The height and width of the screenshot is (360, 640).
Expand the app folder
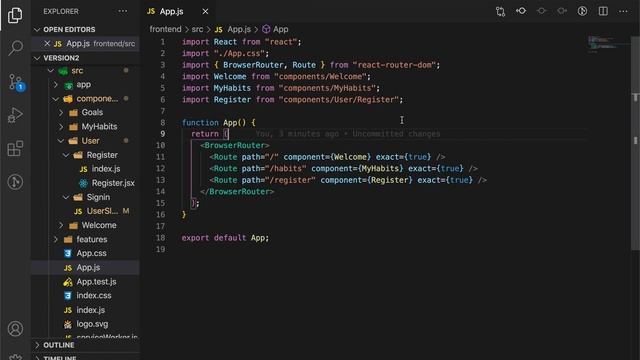click(84, 84)
